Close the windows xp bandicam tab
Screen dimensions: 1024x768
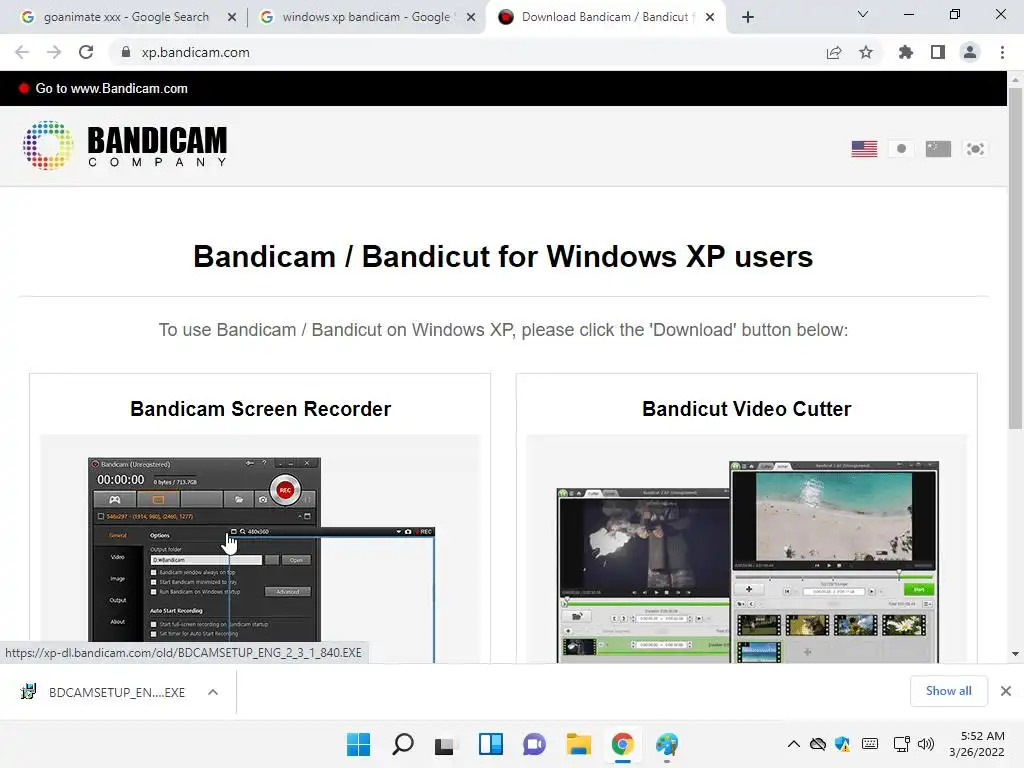(471, 17)
